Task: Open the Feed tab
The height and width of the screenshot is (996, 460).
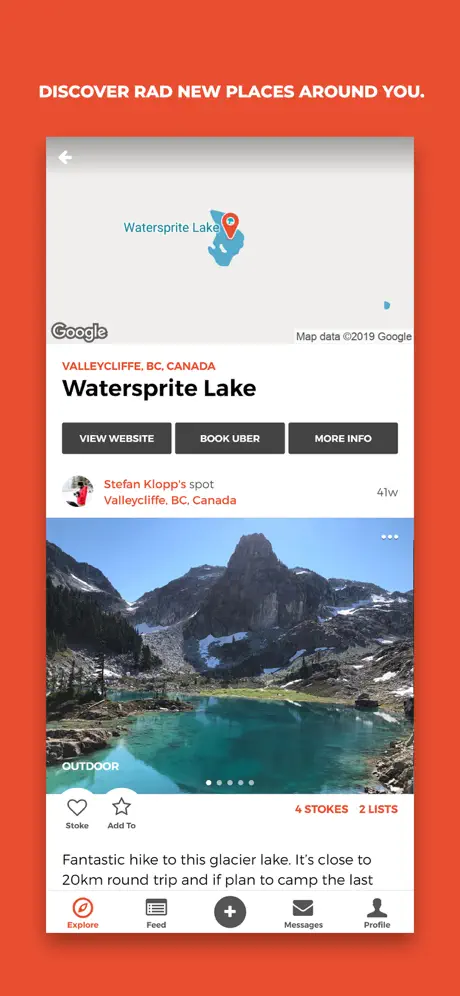Action: (156, 907)
